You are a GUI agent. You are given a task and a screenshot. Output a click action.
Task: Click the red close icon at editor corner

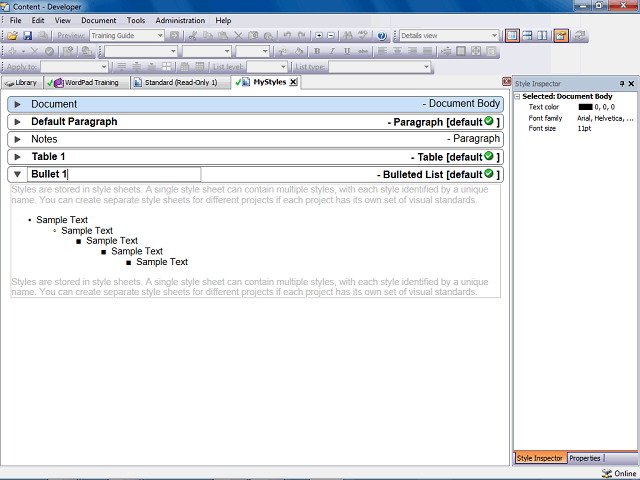[x=507, y=82]
